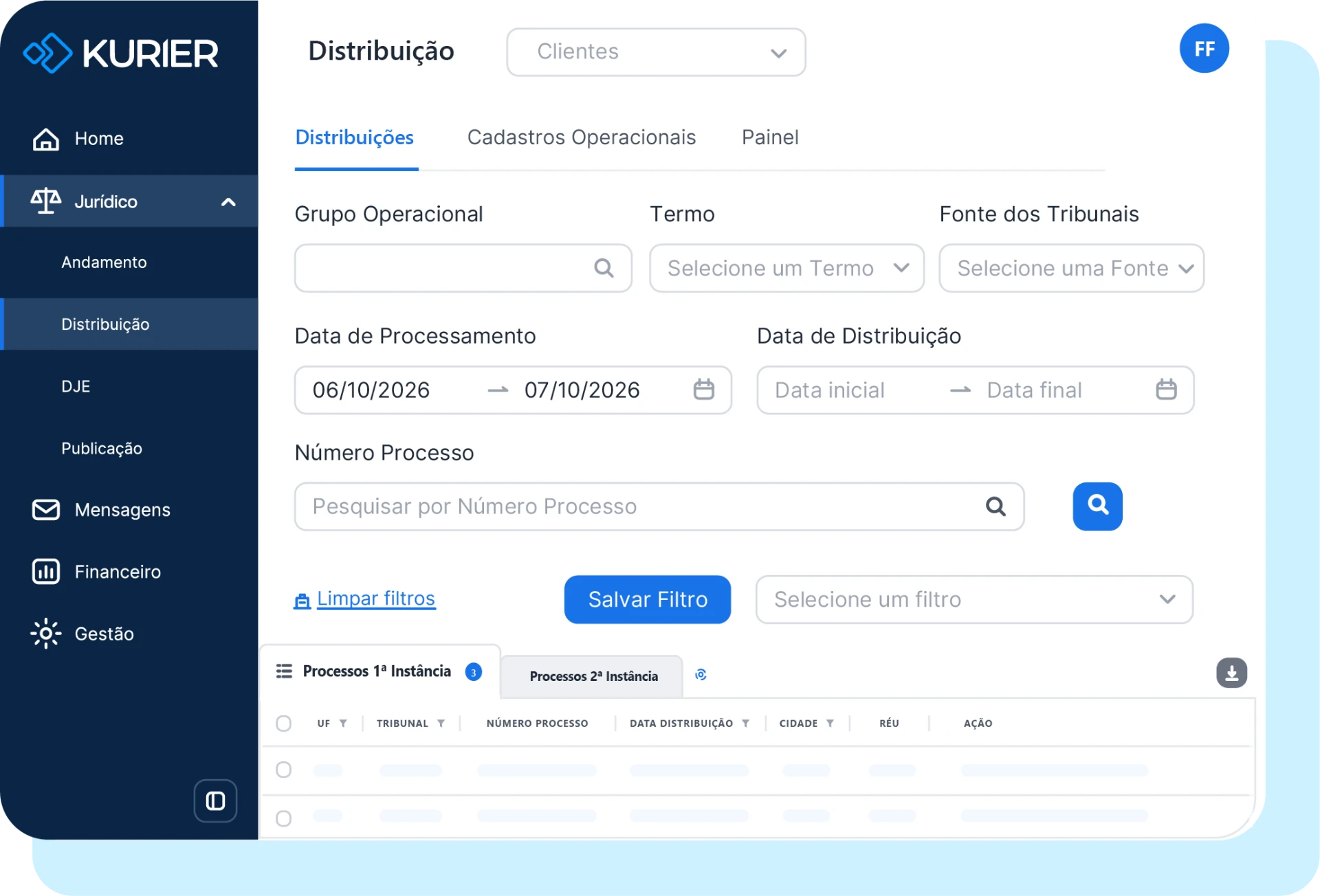1320x896 pixels.
Task: Click the Ação column header
Action: click(978, 724)
